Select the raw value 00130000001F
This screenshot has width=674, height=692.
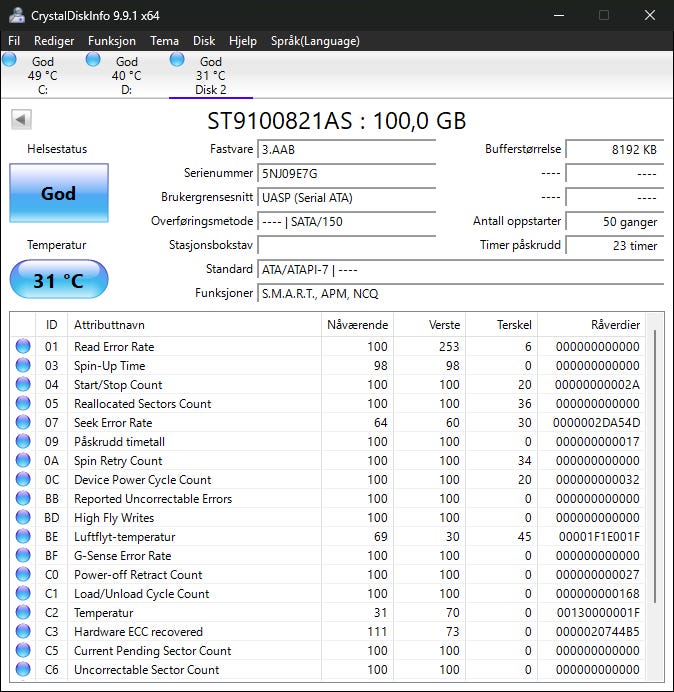(598, 613)
